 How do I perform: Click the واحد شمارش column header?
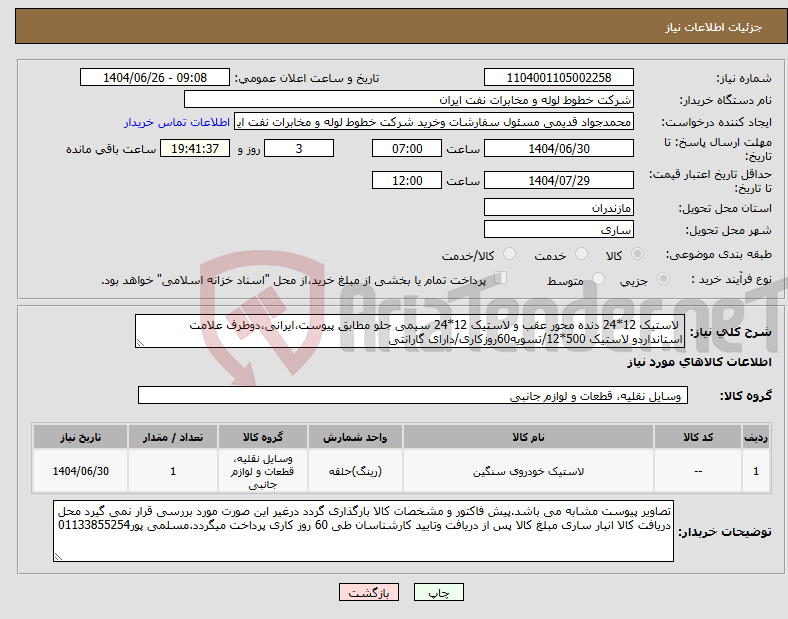point(355,437)
